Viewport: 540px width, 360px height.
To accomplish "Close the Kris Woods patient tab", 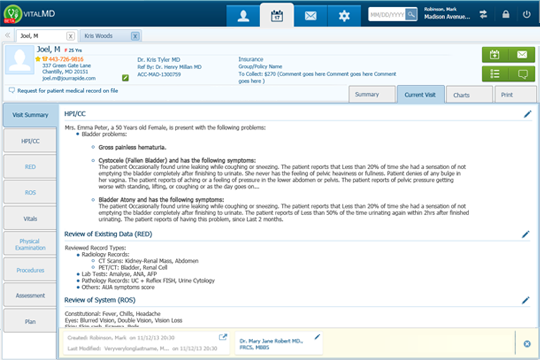I will click(x=135, y=36).
